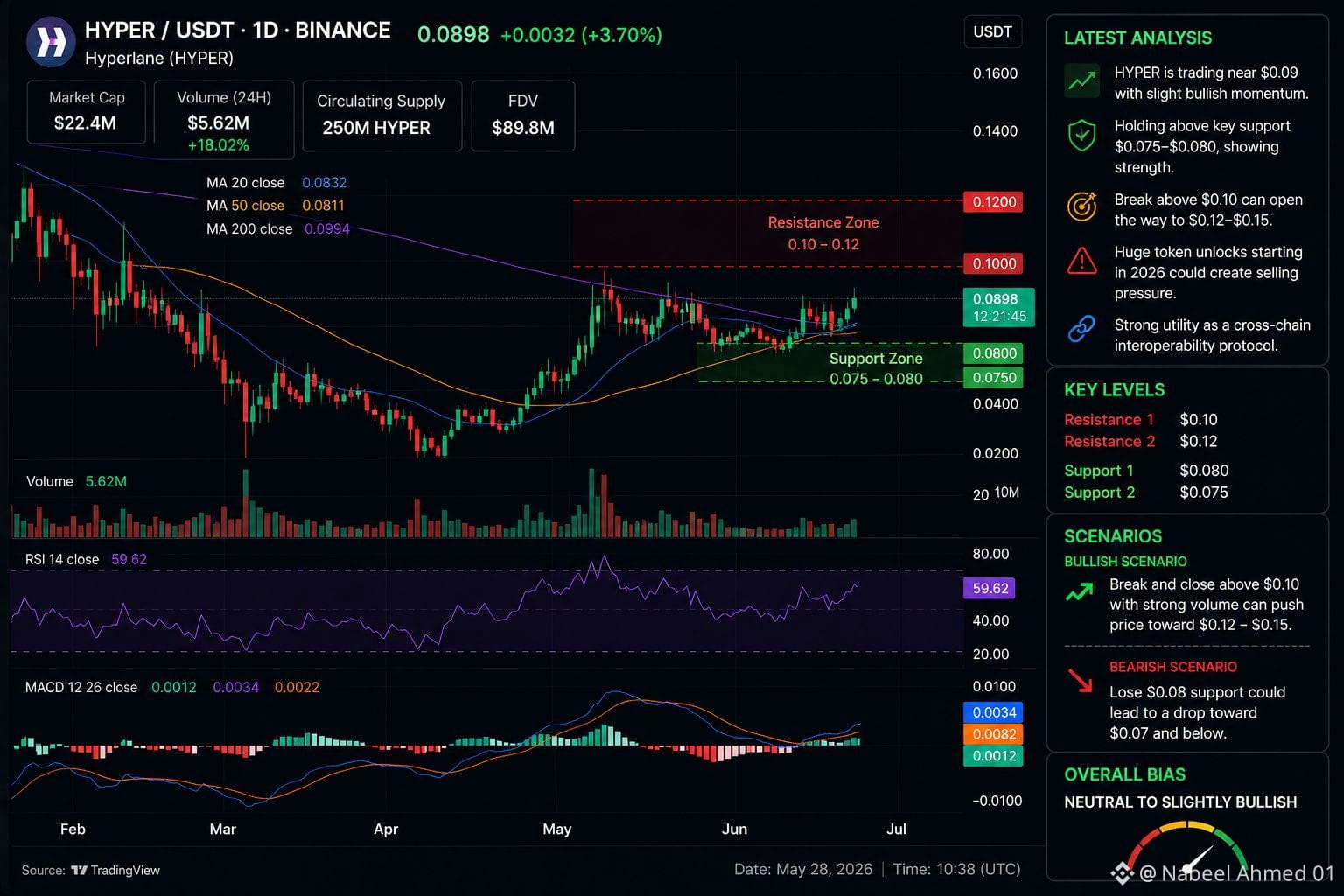Click the OVERALL BIAS heading
This screenshot has height=896, width=1344.
pyautogui.click(x=1124, y=774)
